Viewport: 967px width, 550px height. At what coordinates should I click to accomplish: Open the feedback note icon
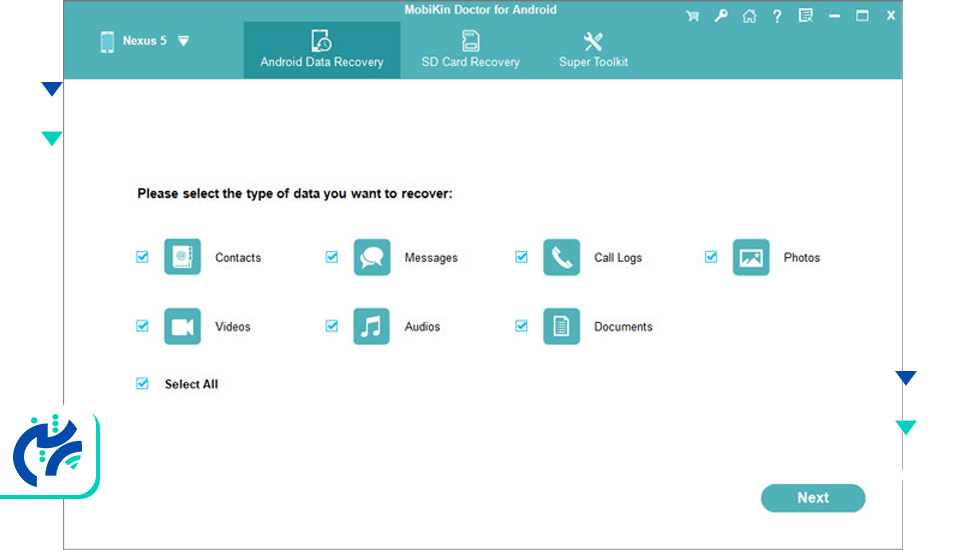tap(805, 16)
